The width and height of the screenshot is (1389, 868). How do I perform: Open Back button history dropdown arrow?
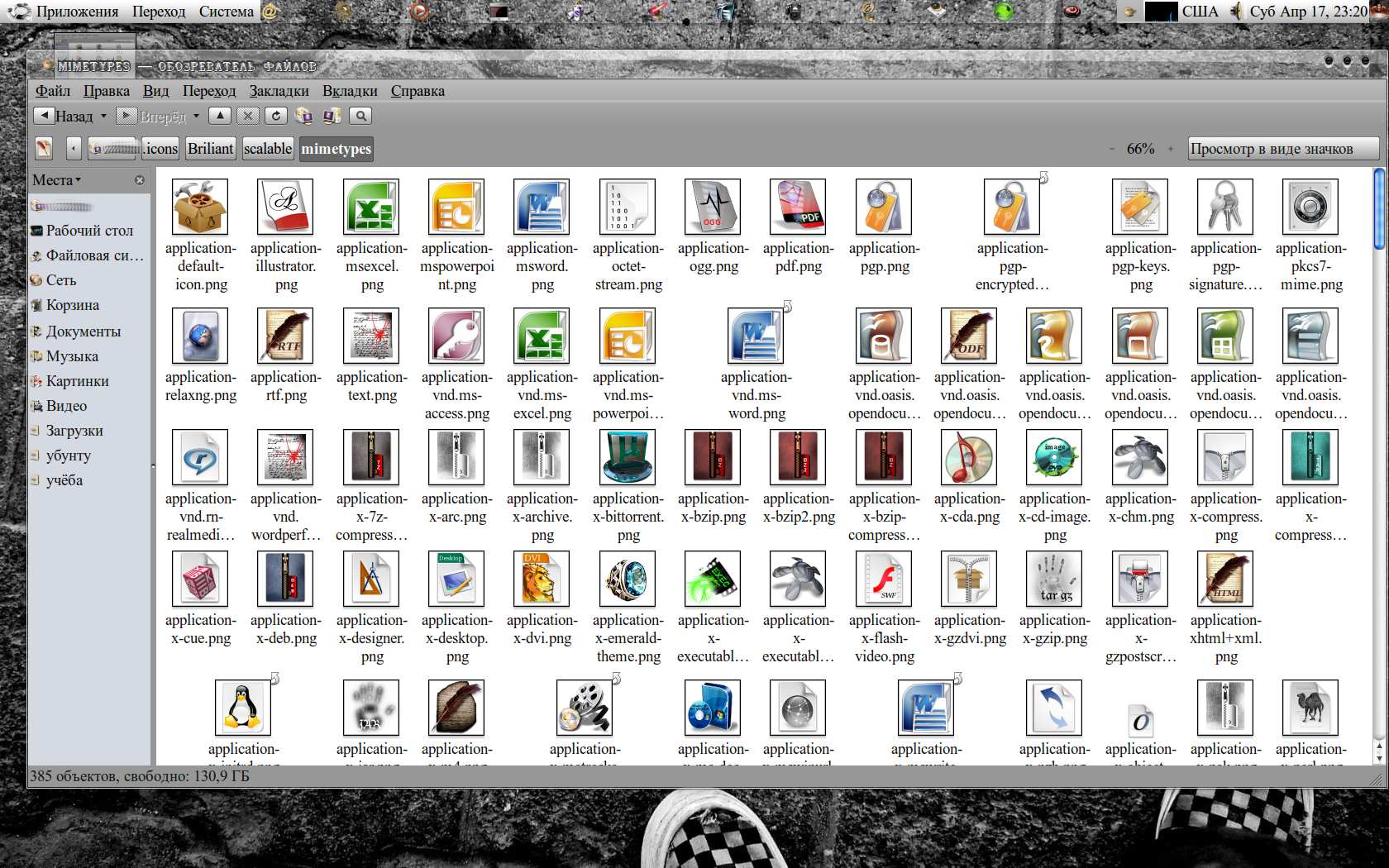coord(103,116)
